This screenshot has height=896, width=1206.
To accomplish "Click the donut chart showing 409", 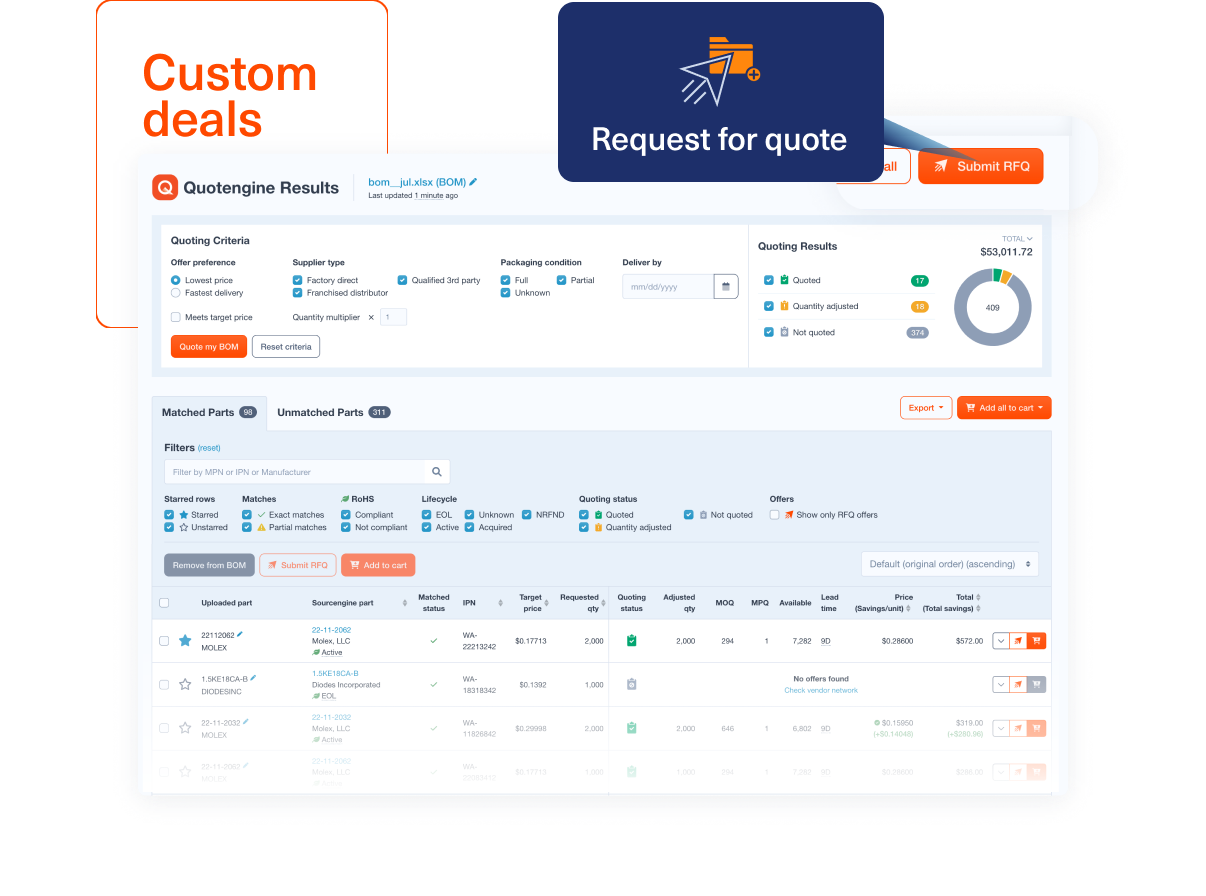I will click(x=992, y=307).
